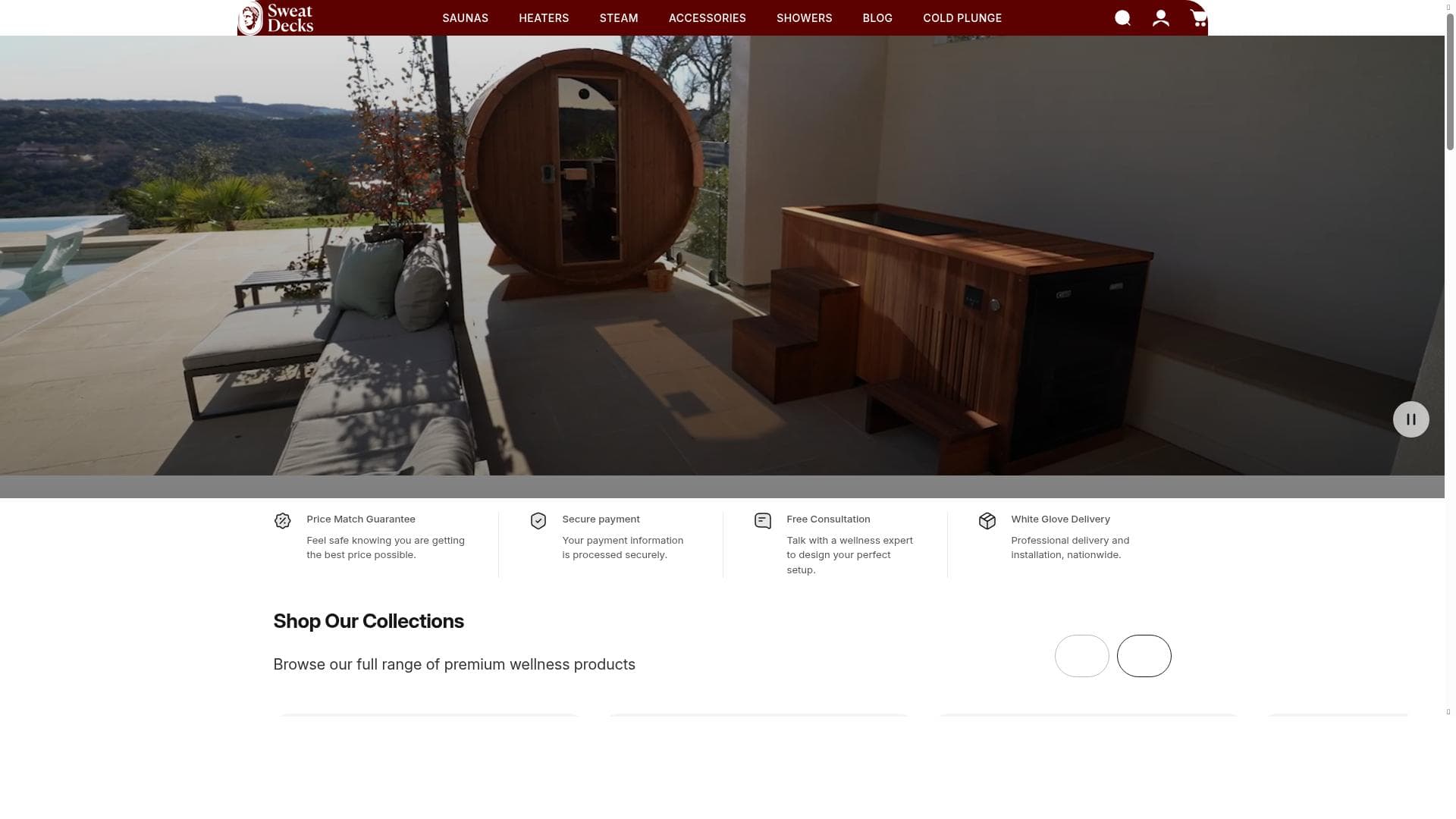This screenshot has width=1456, height=819.
Task: Click the Sweat Decks logo
Action: pos(276,18)
